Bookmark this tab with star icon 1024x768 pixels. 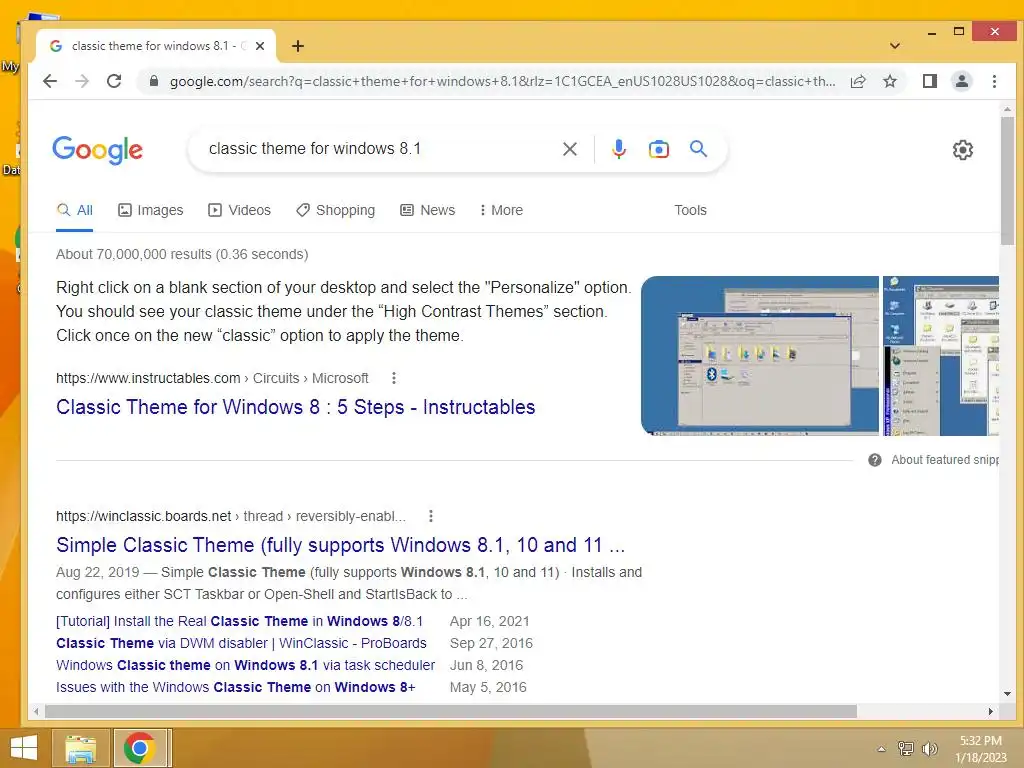[x=889, y=81]
